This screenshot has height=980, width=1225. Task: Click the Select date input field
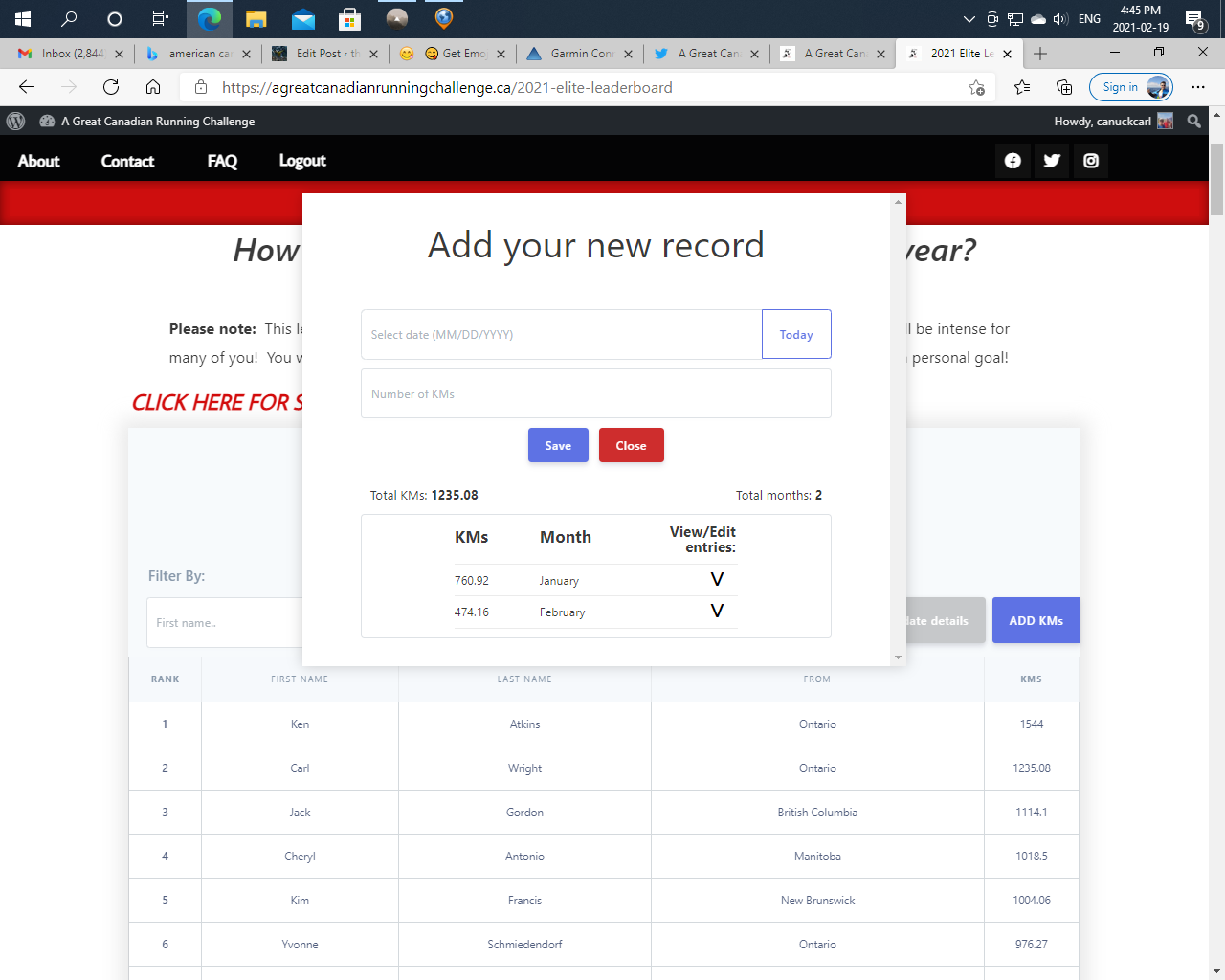pyautogui.click(x=561, y=334)
